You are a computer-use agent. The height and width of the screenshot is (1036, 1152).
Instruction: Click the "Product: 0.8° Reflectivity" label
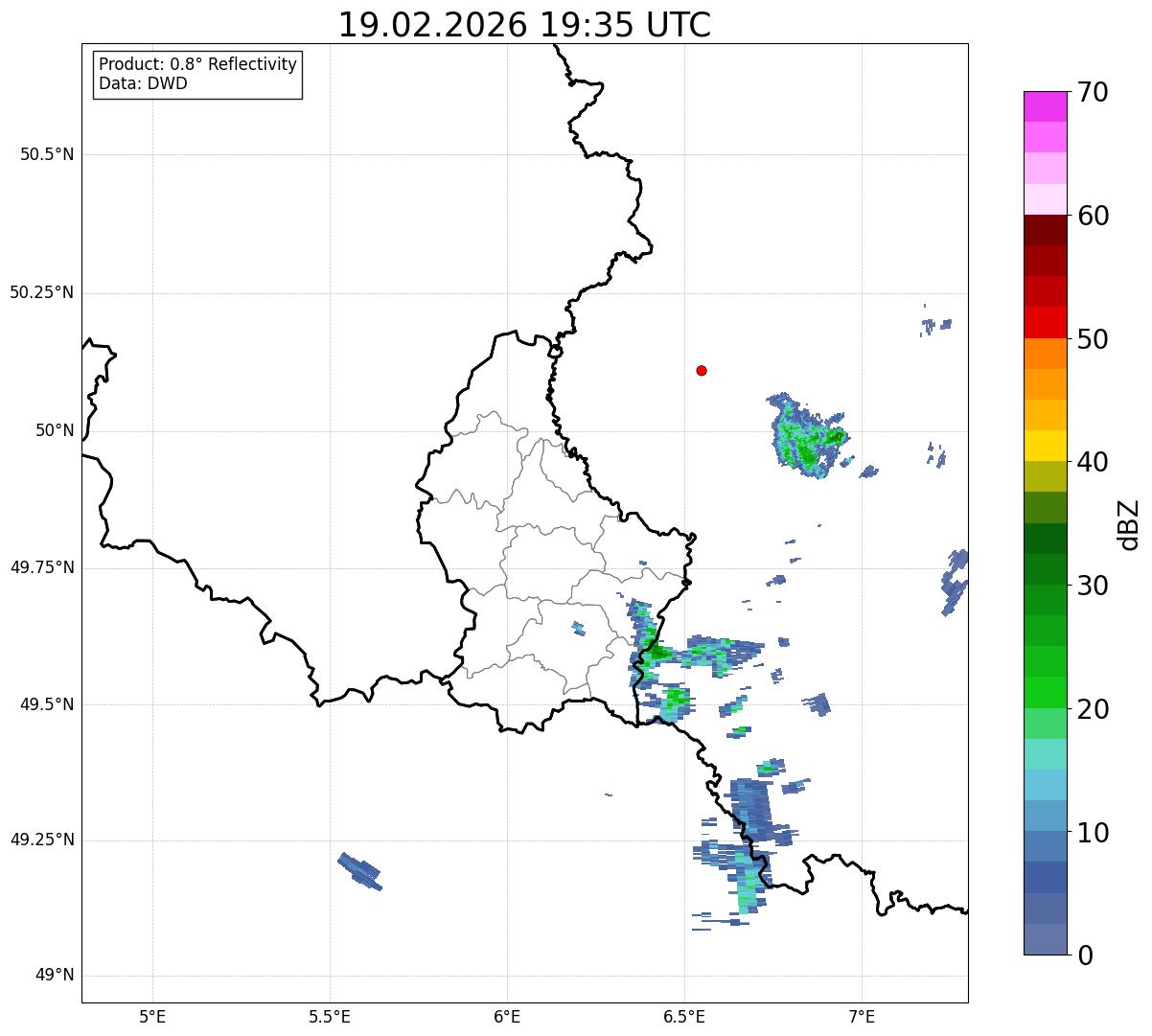[198, 64]
